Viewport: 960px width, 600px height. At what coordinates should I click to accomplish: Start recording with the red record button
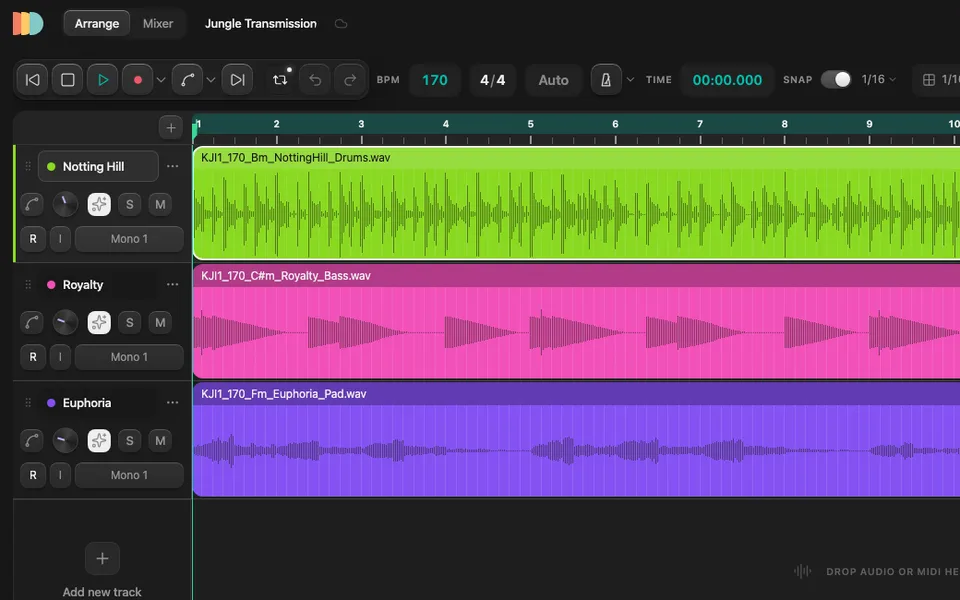click(138, 80)
